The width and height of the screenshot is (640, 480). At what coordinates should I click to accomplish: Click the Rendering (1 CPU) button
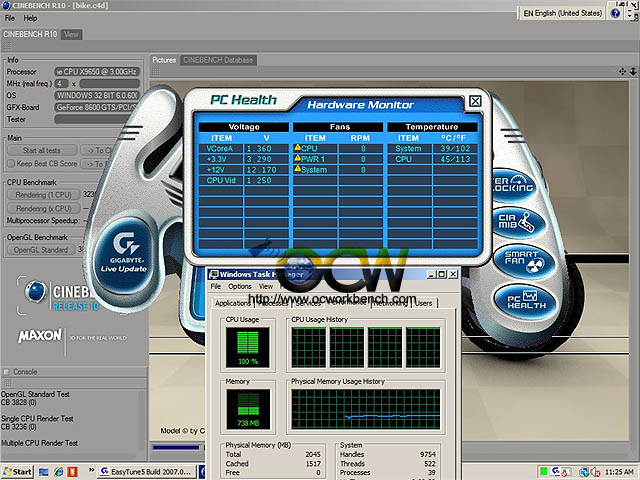(43, 195)
